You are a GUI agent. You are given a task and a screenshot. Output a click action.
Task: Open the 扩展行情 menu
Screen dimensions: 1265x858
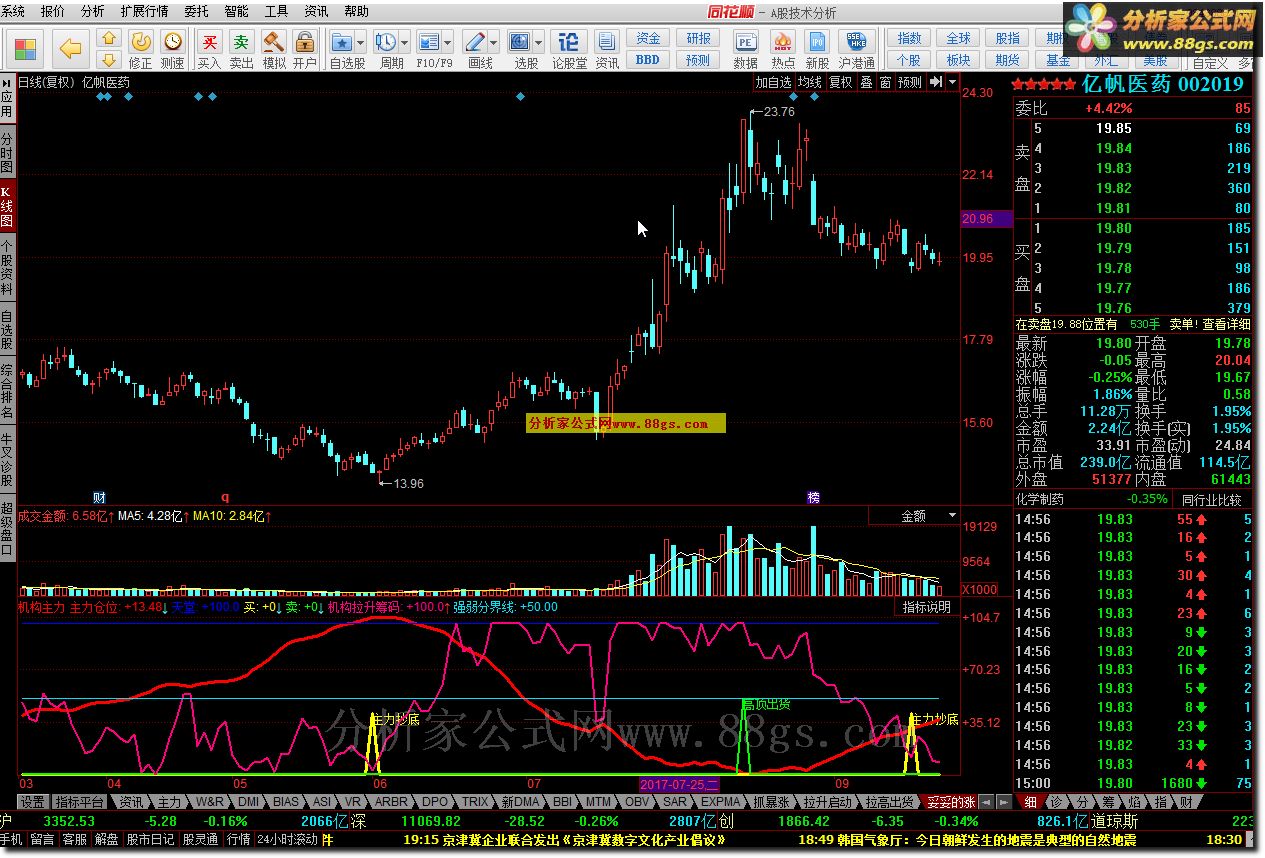tap(144, 11)
